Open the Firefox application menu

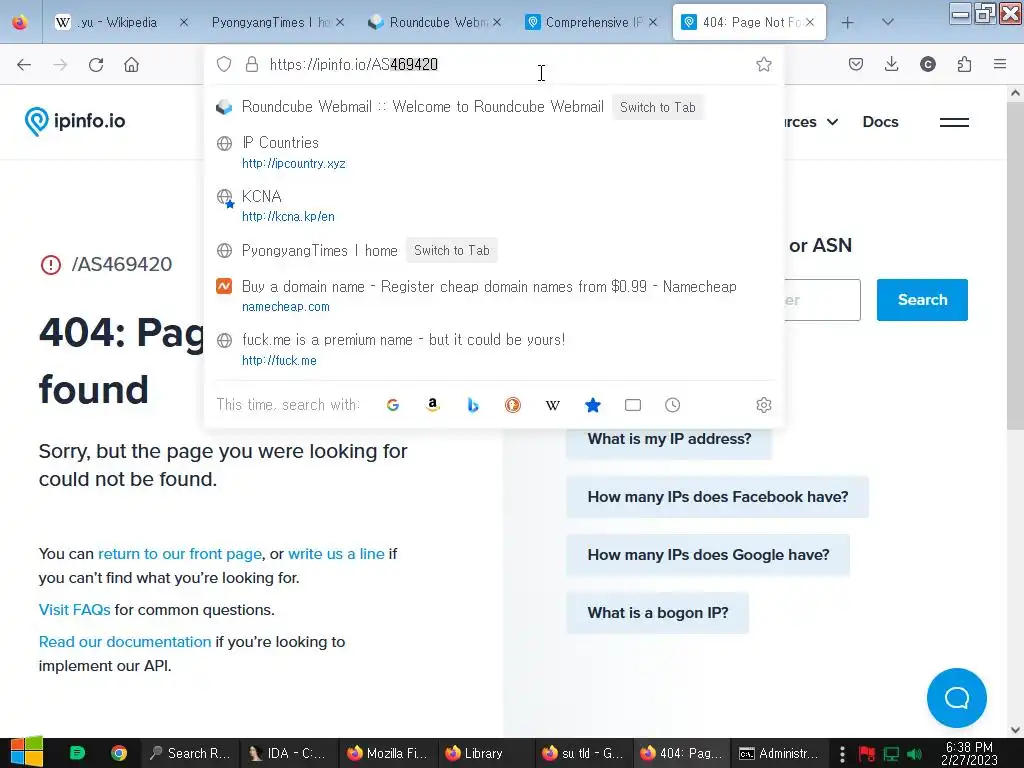(x=1000, y=64)
